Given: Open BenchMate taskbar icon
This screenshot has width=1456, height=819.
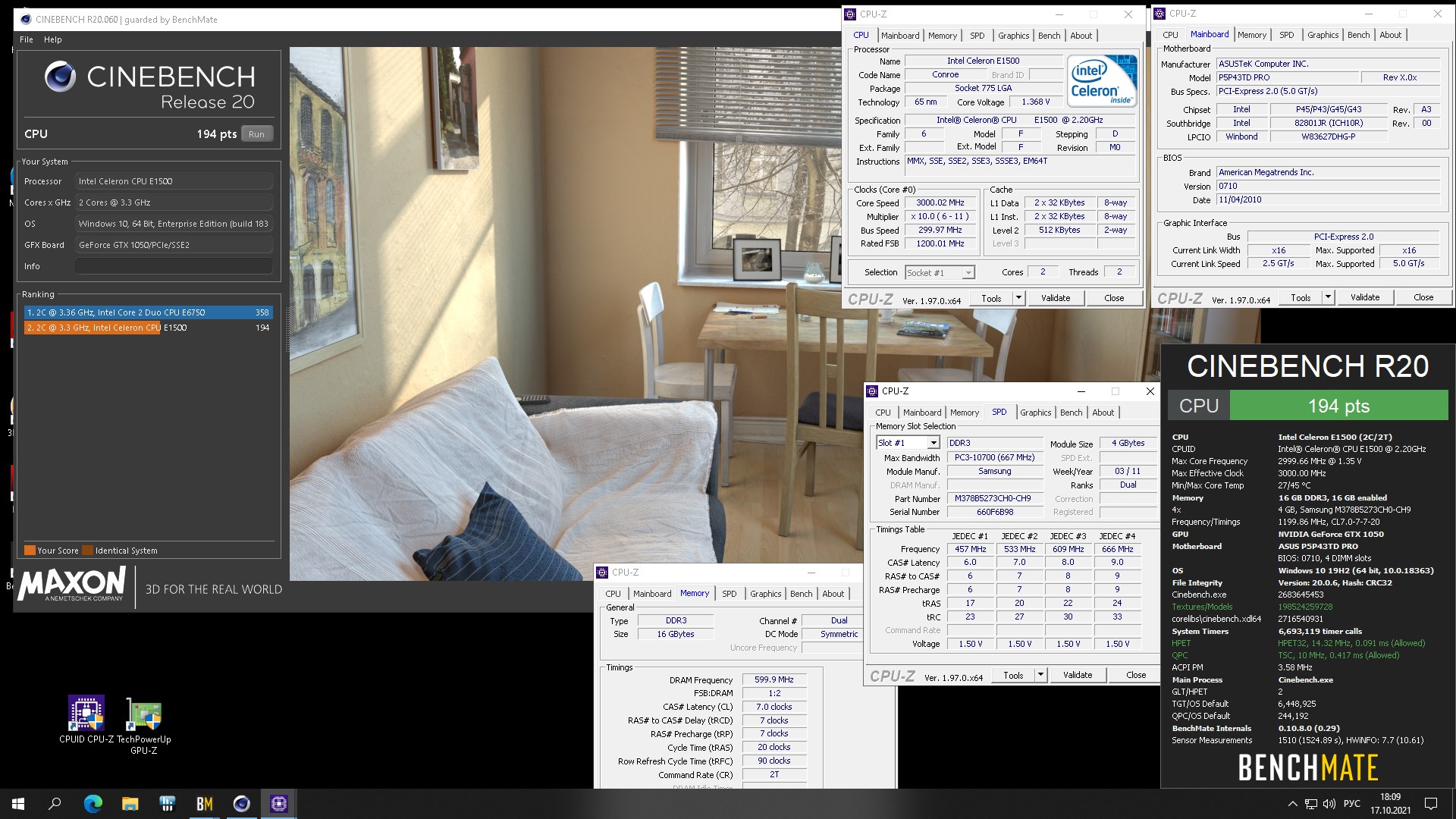Looking at the screenshot, I should 204,804.
